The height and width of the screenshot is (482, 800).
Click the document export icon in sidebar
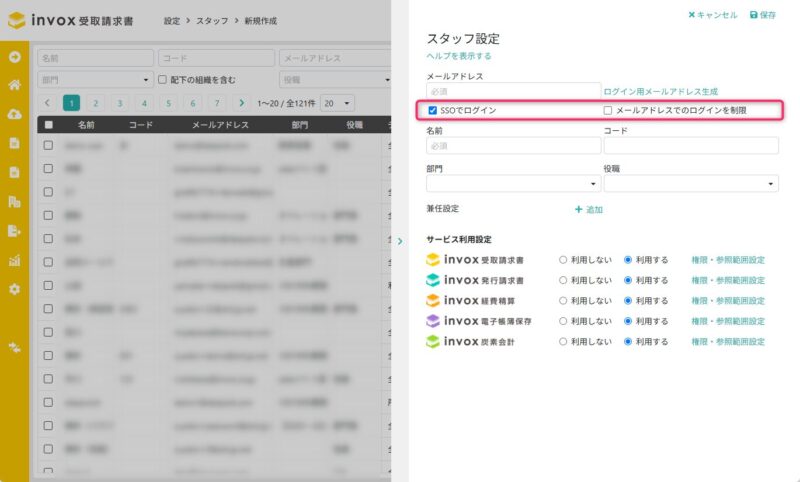click(14, 231)
